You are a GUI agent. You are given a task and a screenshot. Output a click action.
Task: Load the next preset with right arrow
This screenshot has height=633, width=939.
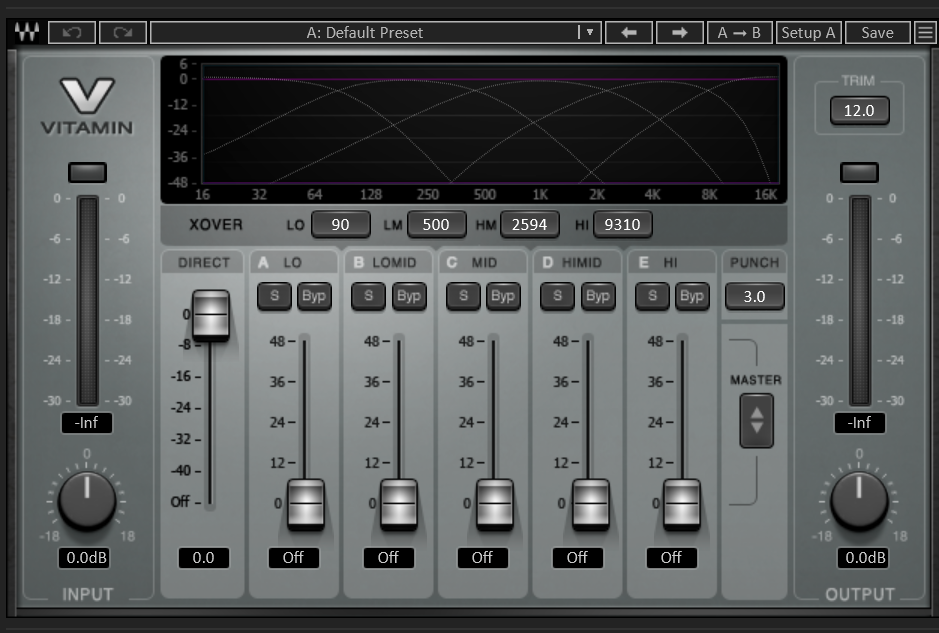coord(680,32)
